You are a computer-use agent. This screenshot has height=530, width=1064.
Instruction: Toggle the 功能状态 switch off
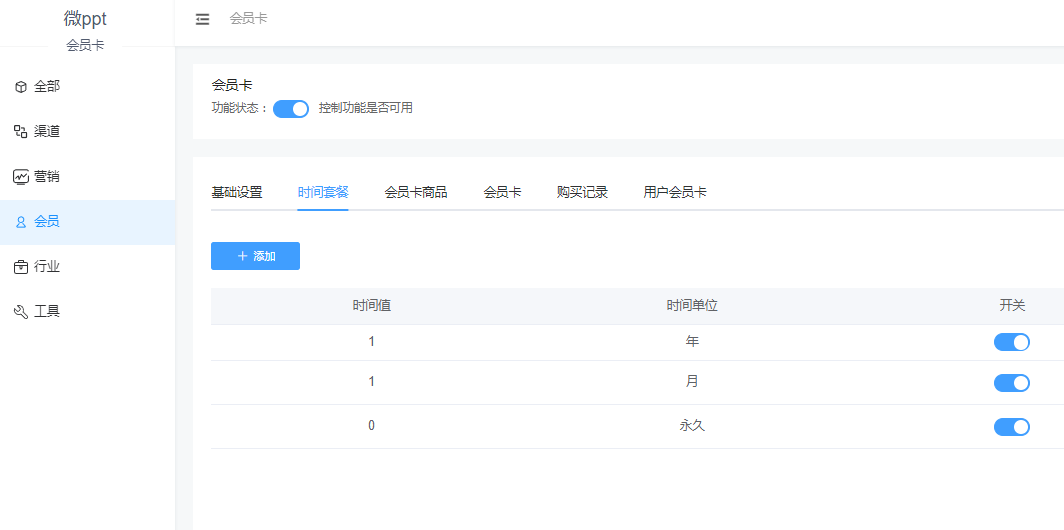(291, 109)
